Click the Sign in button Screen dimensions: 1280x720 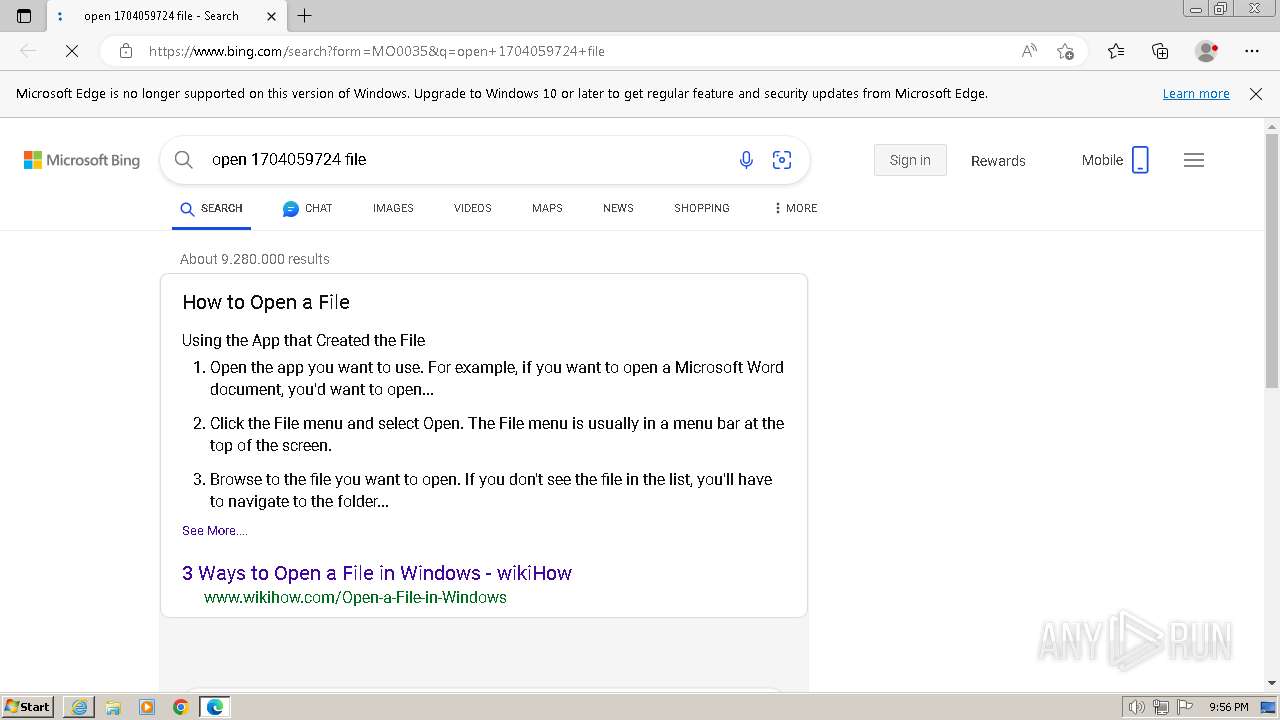pos(910,160)
